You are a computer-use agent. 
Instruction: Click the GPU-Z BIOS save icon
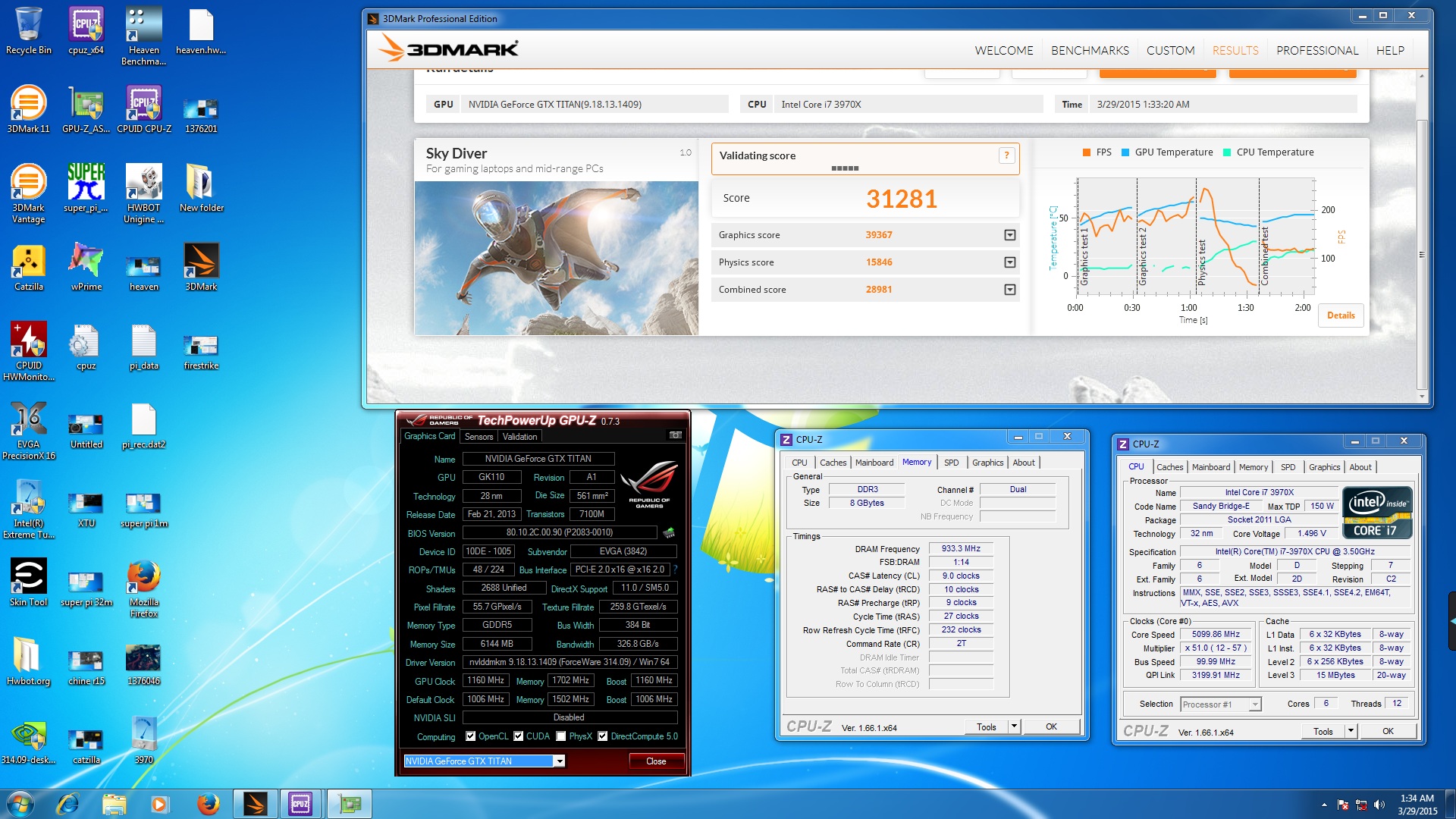point(669,532)
